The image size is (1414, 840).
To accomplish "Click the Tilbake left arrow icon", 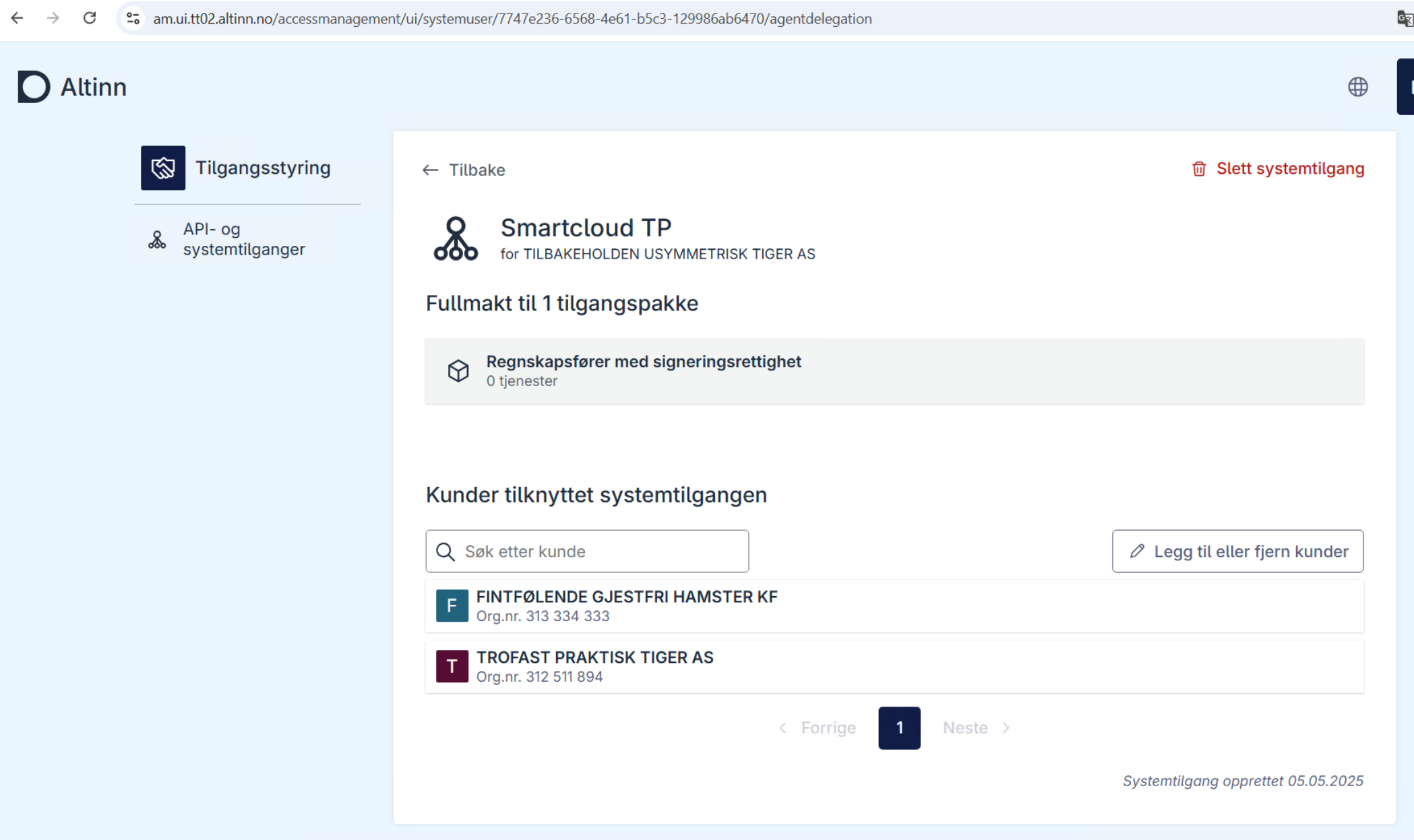I will [430, 170].
